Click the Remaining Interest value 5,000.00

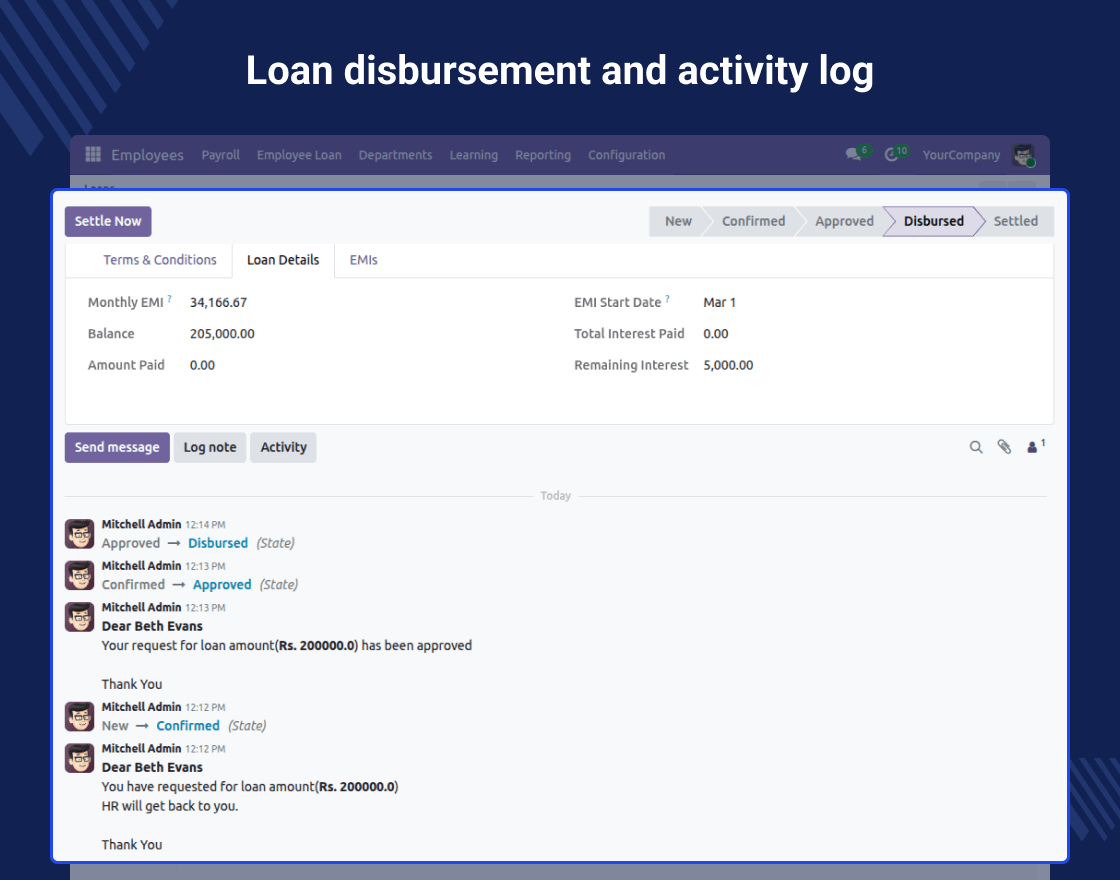coord(728,366)
